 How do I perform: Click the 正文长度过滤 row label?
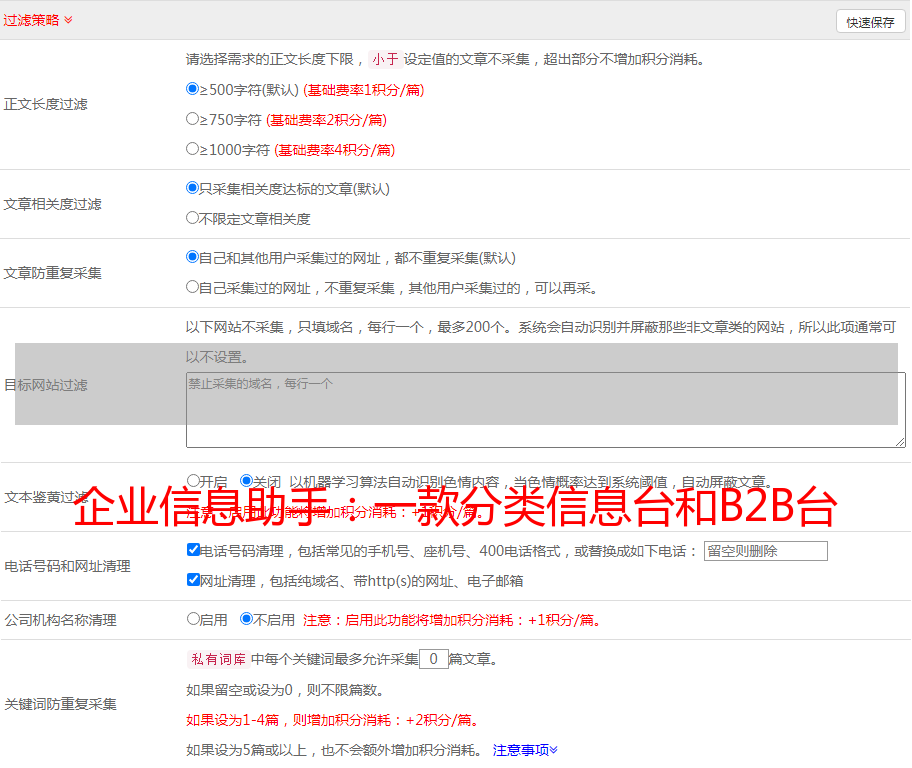click(x=45, y=104)
